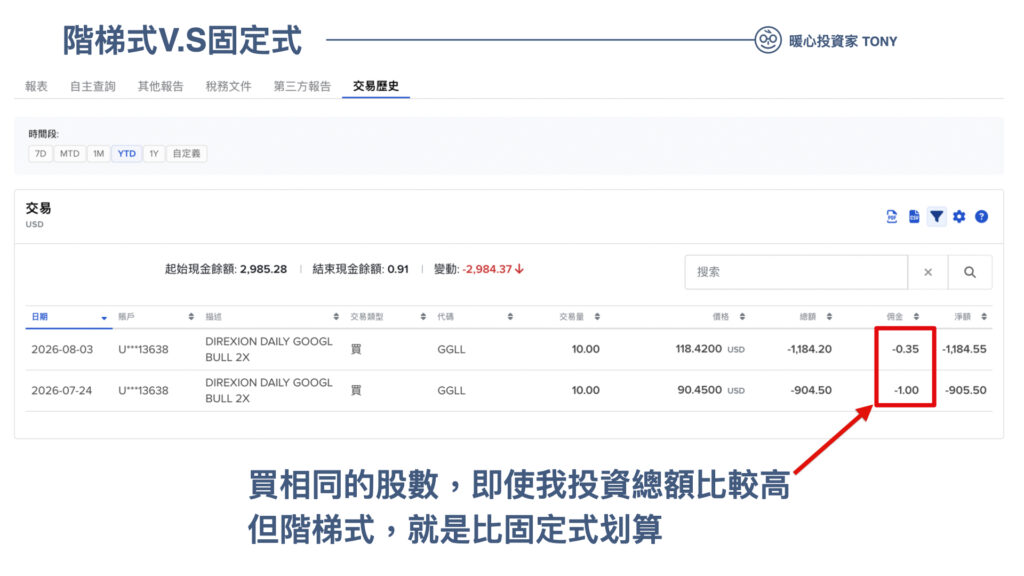Select the MTD time period

click(x=70, y=153)
